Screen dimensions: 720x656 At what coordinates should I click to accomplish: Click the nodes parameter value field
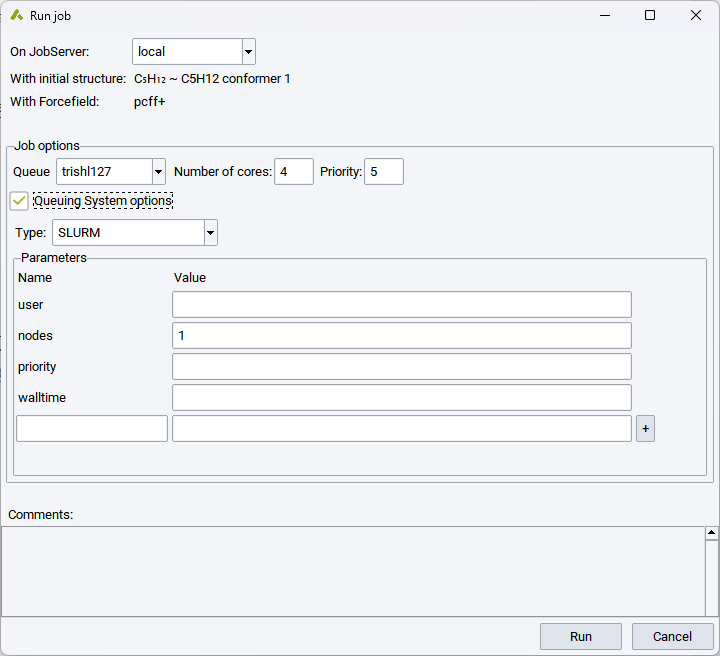coord(402,336)
